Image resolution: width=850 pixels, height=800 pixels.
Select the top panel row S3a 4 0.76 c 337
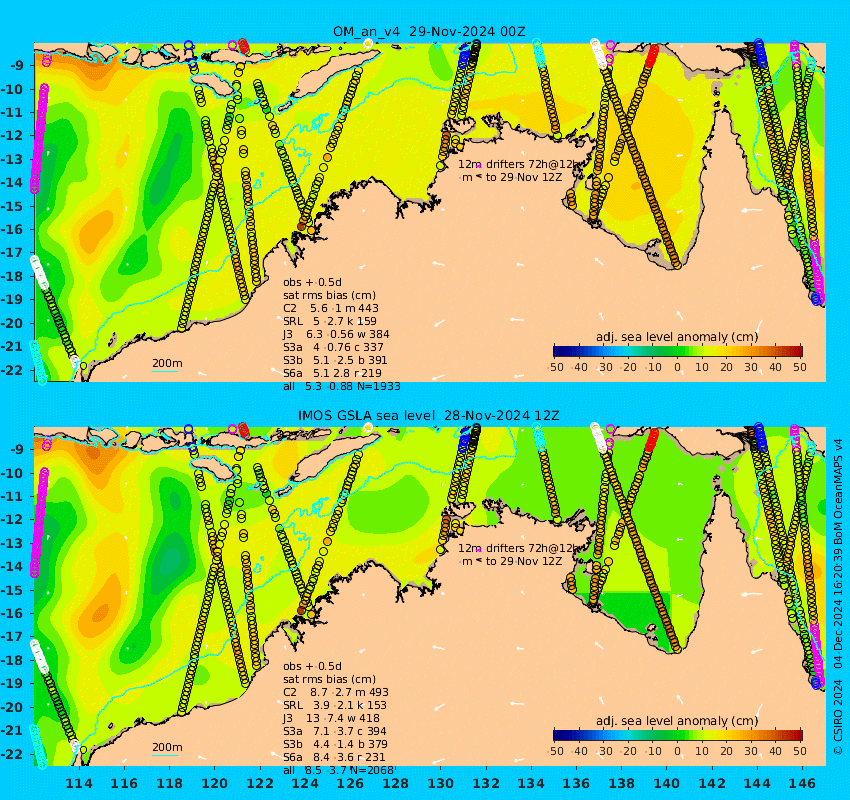pos(333,347)
